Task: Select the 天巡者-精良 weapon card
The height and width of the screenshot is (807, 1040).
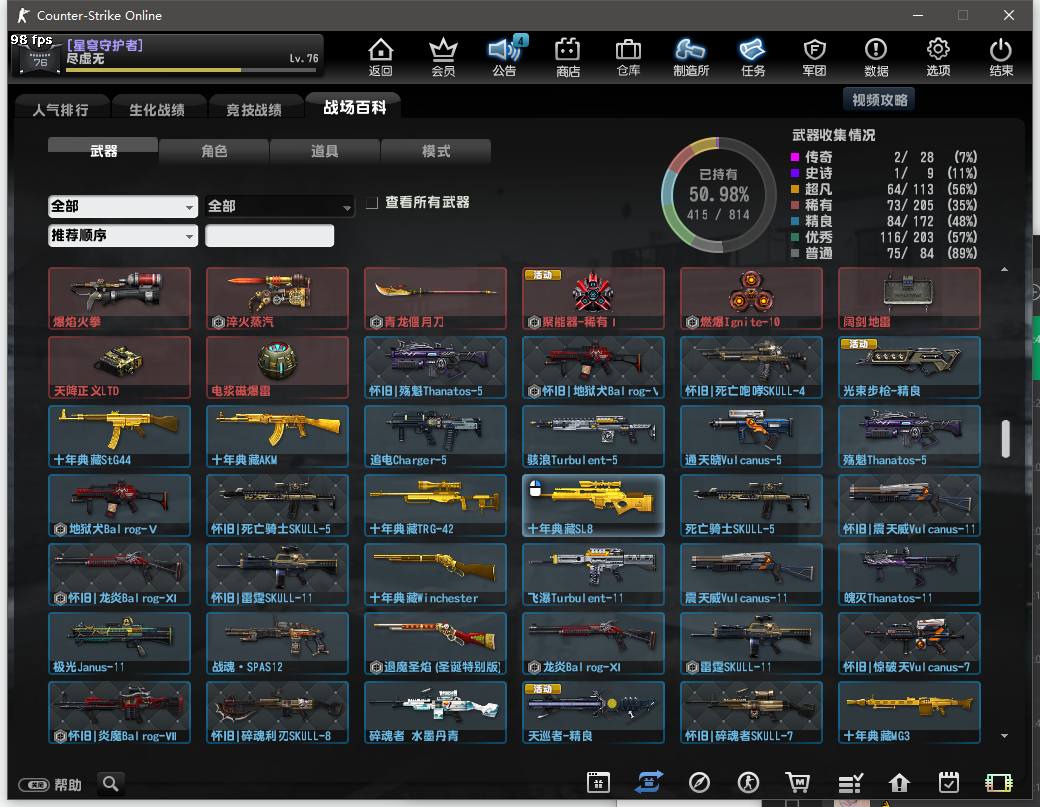Action: (593, 712)
